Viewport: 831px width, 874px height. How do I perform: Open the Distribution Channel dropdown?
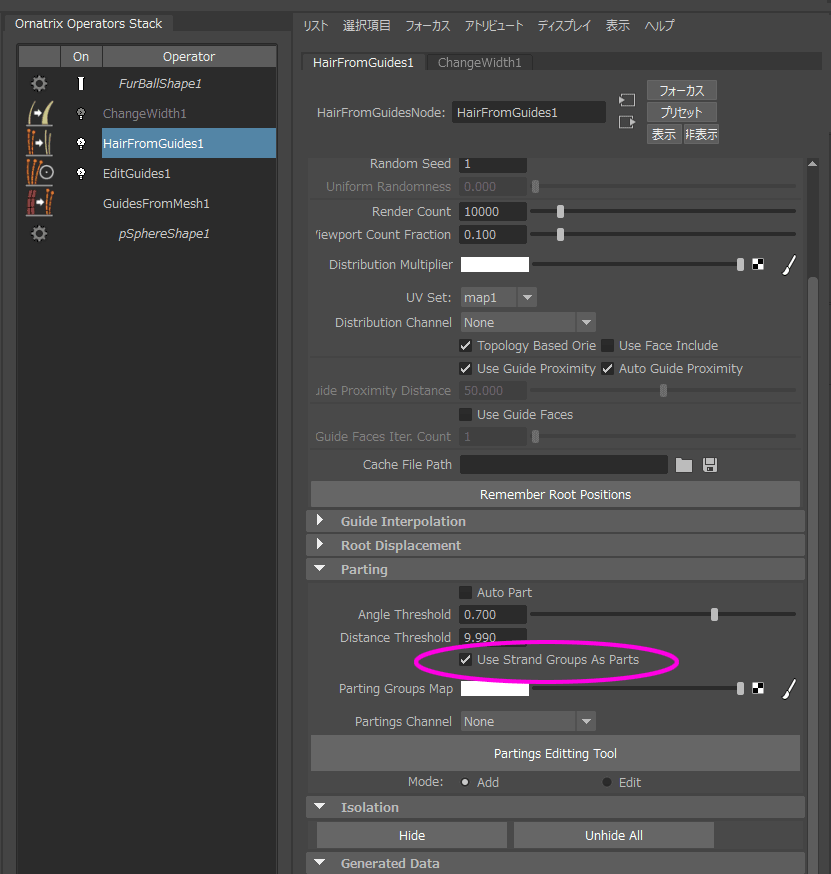[x=528, y=323]
